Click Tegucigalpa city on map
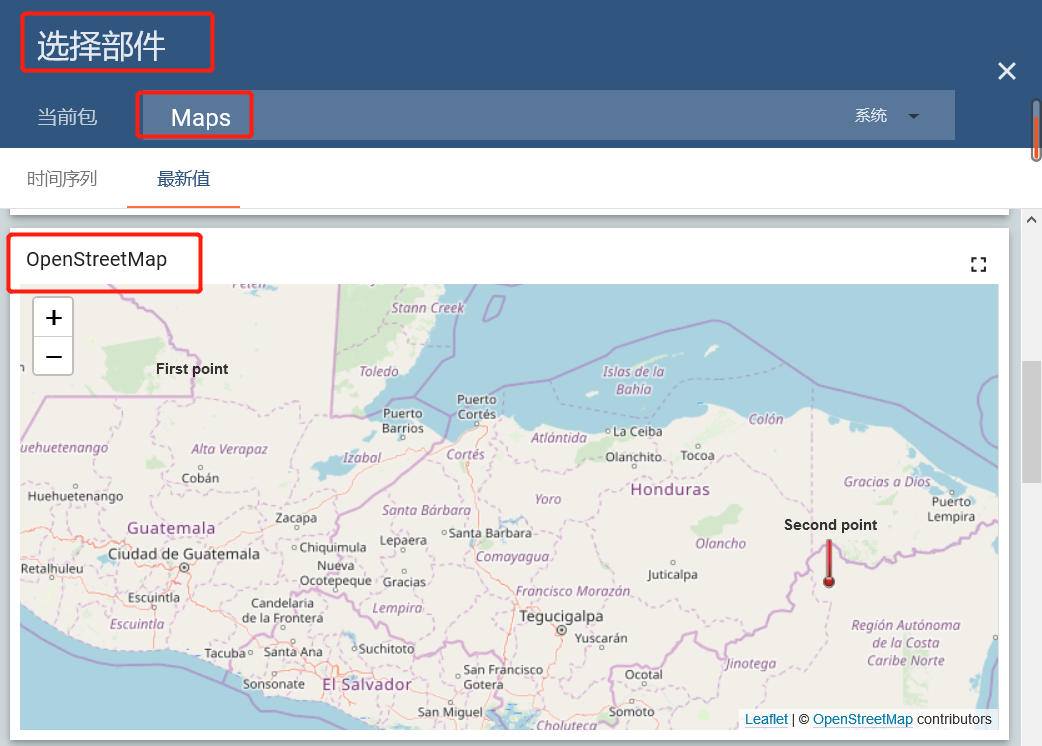Image resolution: width=1042 pixels, height=746 pixels. pos(561,616)
